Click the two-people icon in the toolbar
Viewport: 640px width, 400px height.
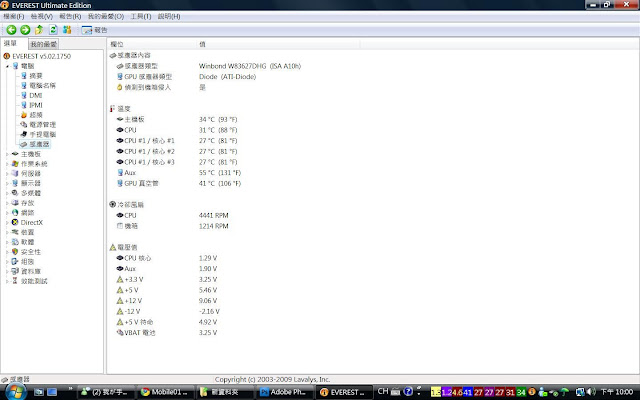67,30
